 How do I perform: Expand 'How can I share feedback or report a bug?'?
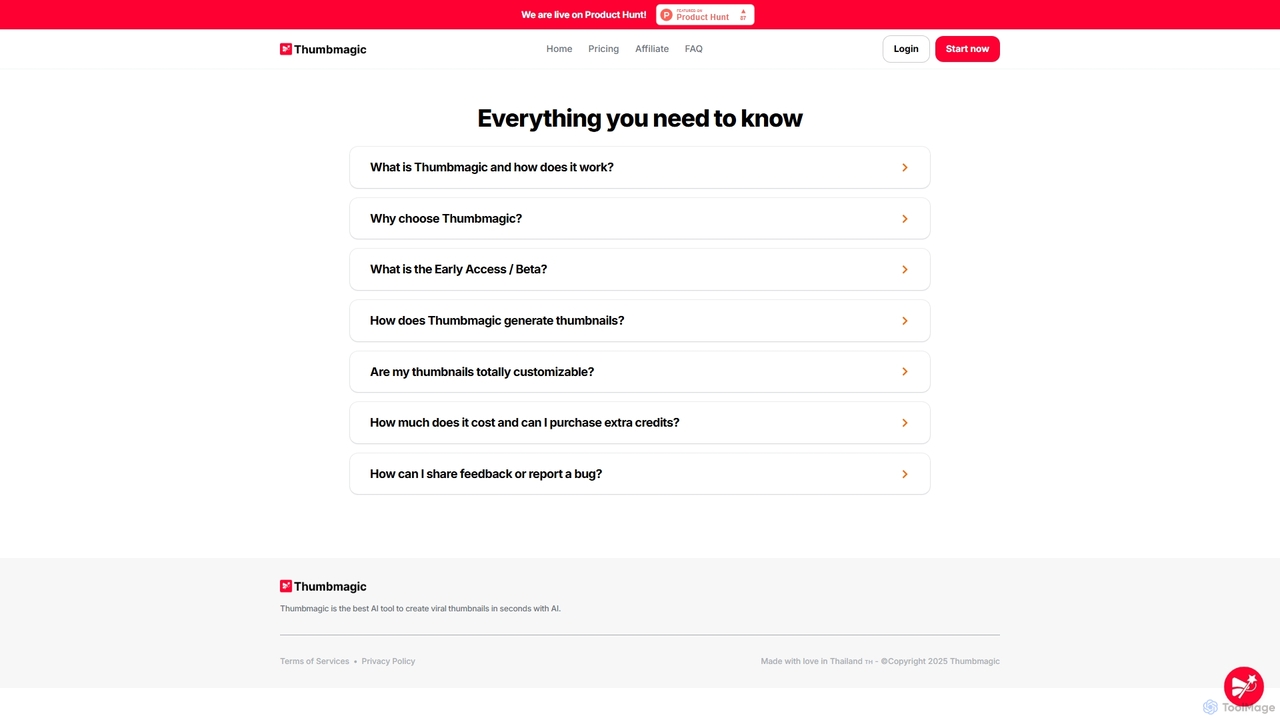[640, 474]
